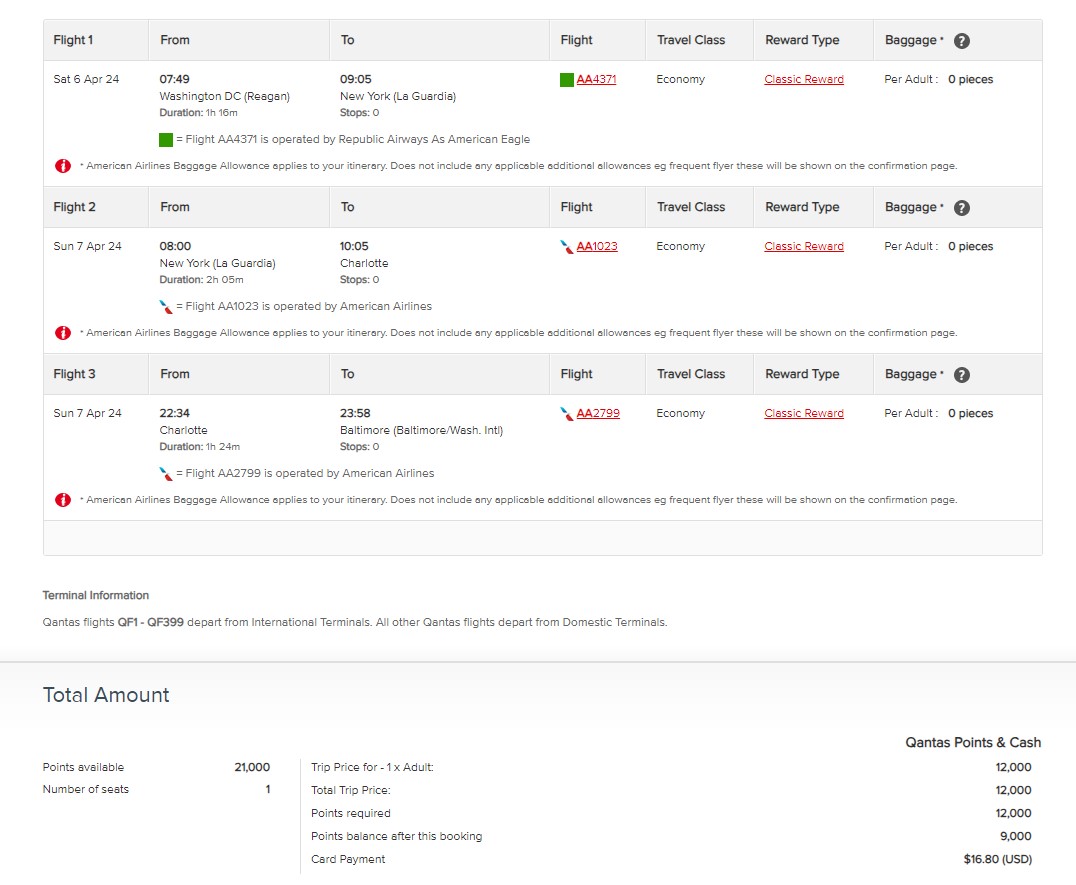Select the 'Card Payment' label

click(348, 859)
